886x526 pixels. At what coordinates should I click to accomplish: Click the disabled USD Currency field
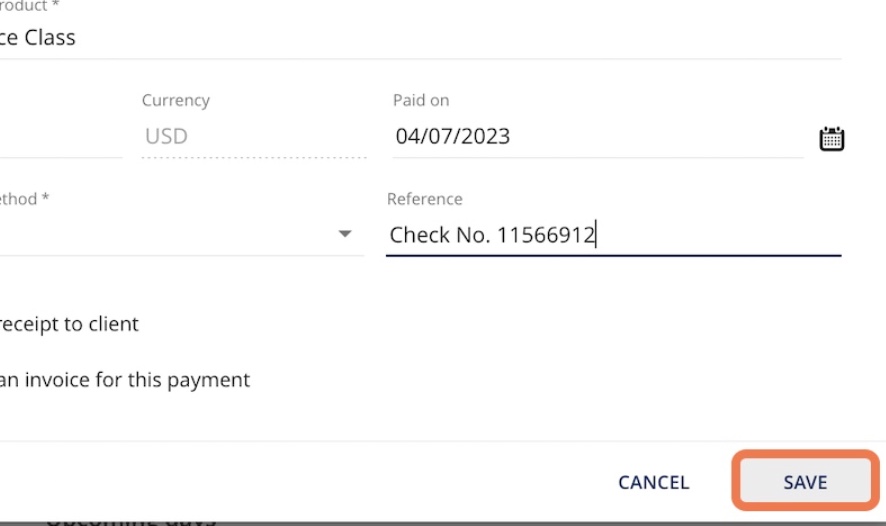pyautogui.click(x=254, y=136)
